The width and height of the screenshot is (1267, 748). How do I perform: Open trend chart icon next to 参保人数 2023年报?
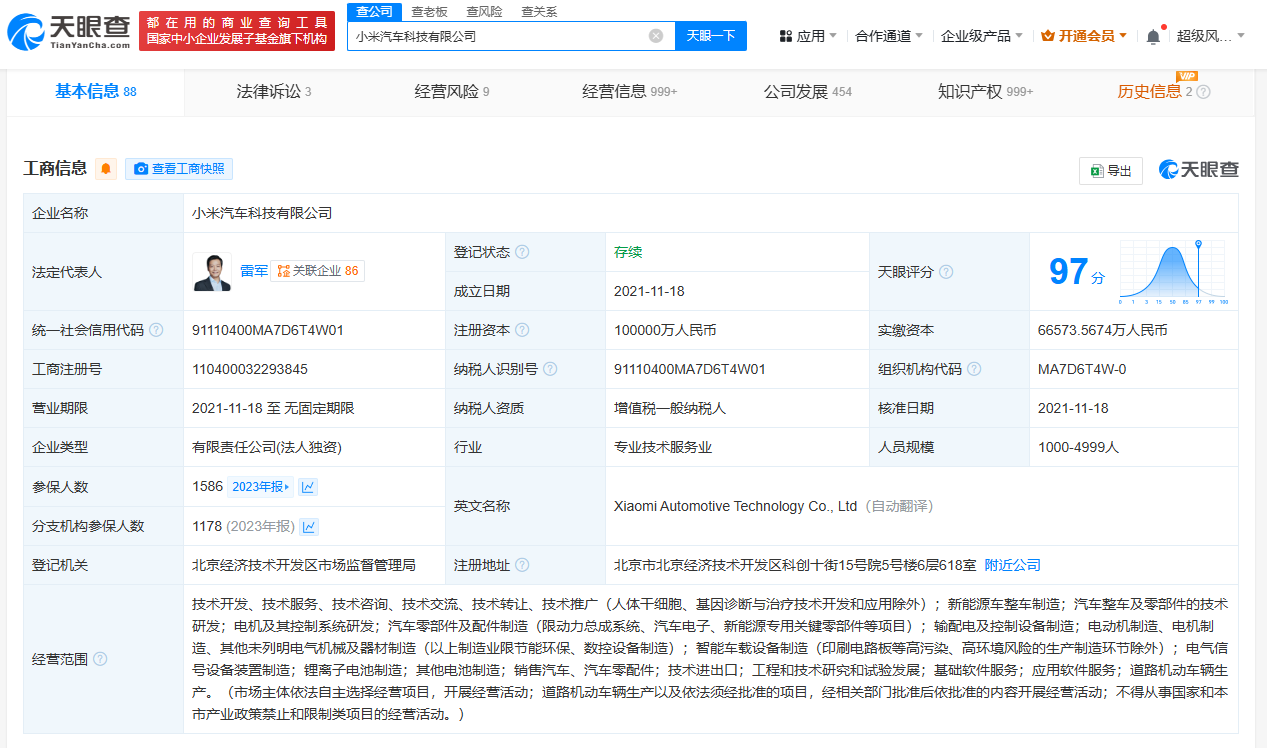308,487
